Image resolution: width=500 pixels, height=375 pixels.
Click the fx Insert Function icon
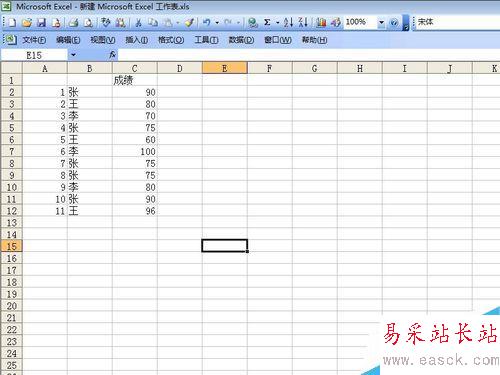[x=113, y=55]
